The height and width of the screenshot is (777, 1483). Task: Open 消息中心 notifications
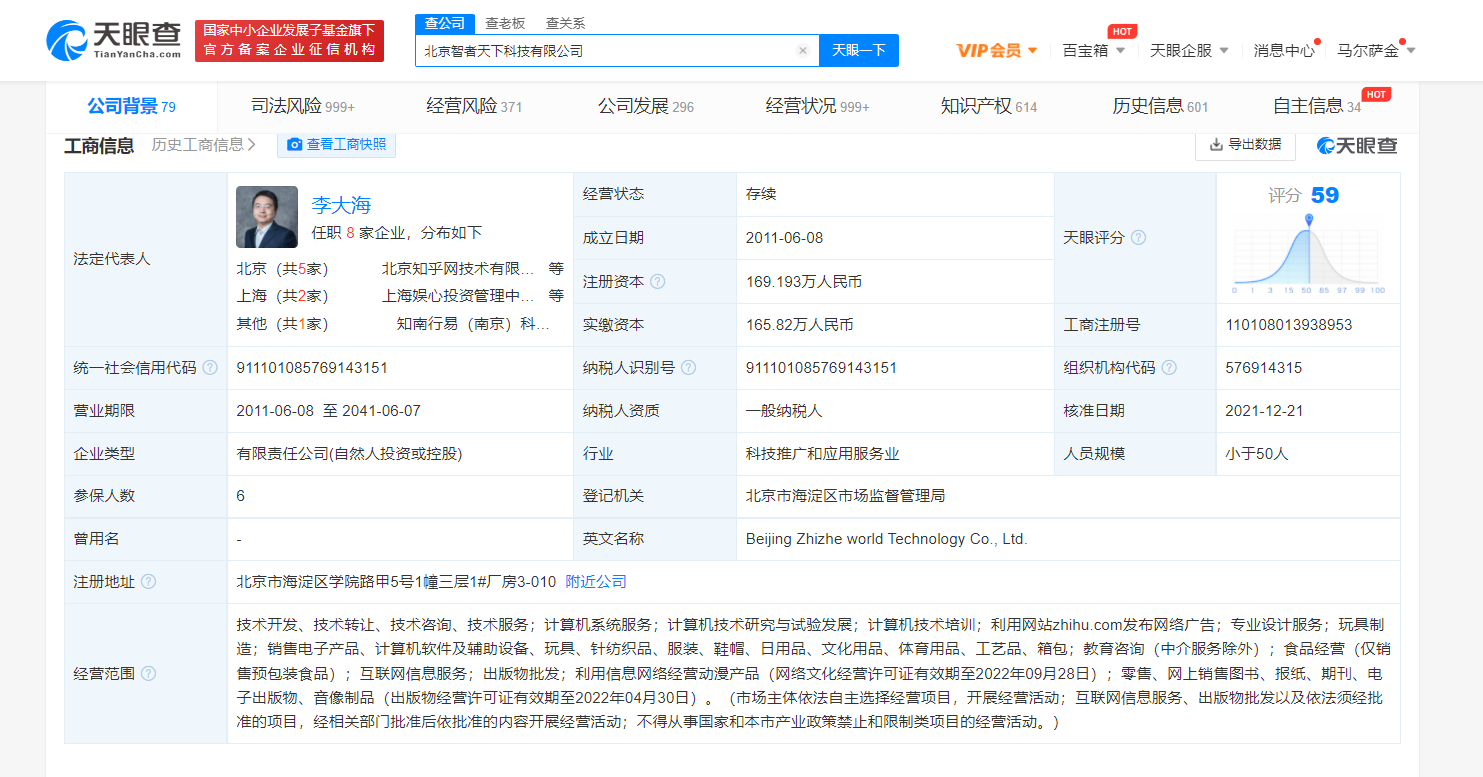[x=1284, y=50]
